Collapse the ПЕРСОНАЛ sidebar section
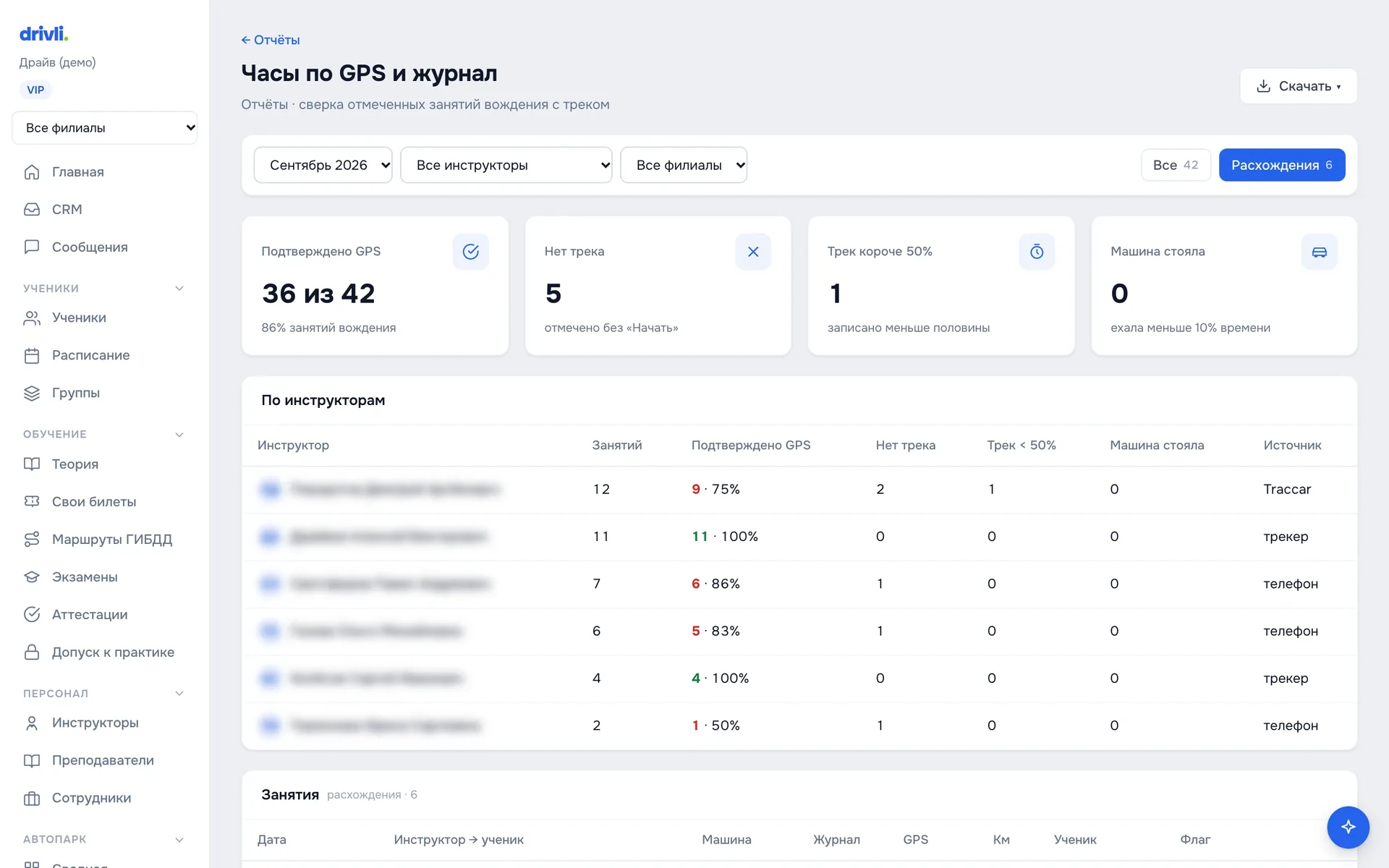This screenshot has width=1389, height=868. point(179,694)
